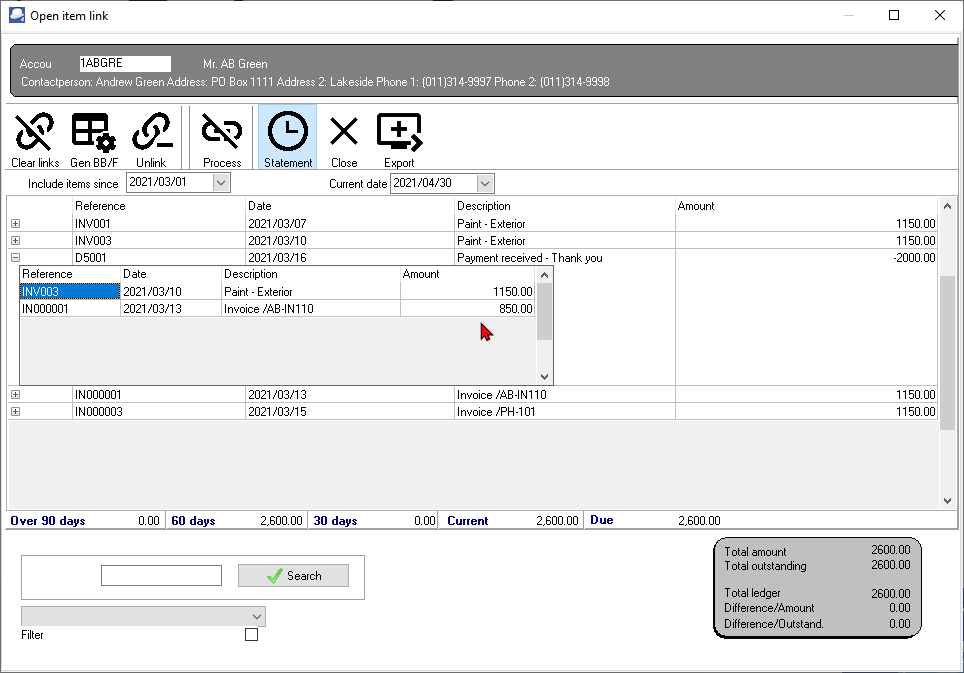Select the -2000.00 payment amount cell

[x=807, y=258]
